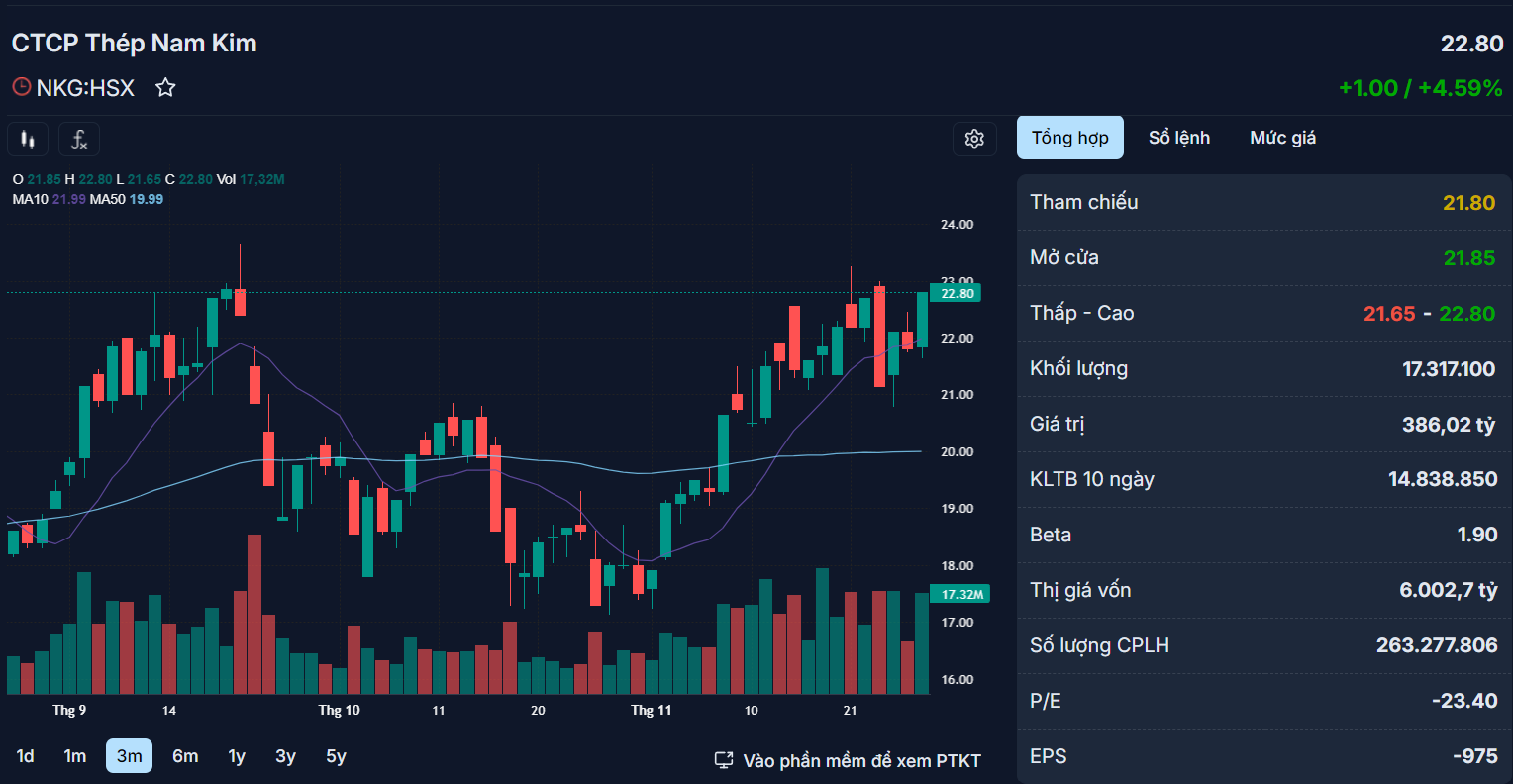Click the Số lượng CPLH value 263.277.806
Screen dimensions: 1513x784
[x=1437, y=645]
